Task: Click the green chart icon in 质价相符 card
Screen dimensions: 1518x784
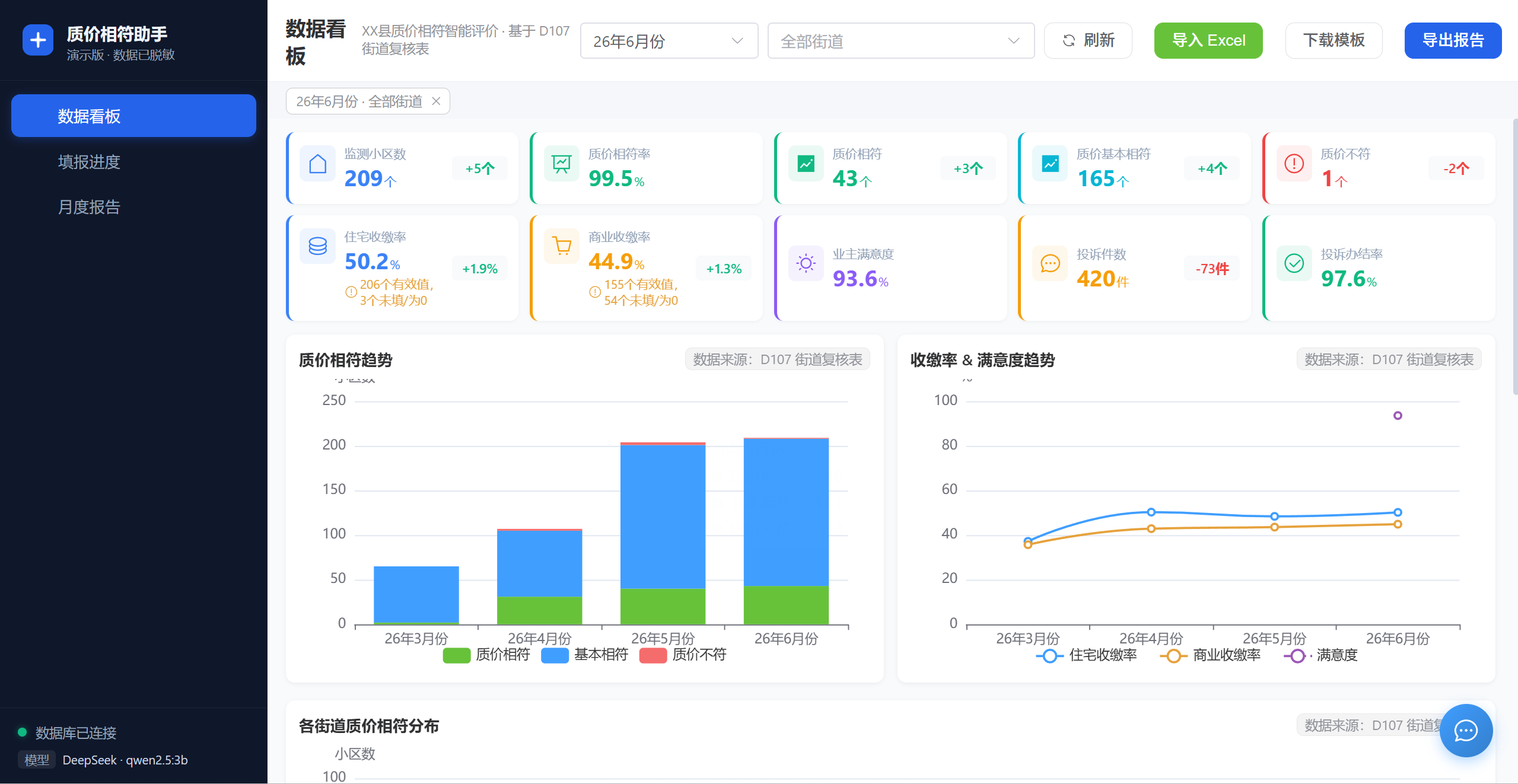Action: tap(806, 164)
